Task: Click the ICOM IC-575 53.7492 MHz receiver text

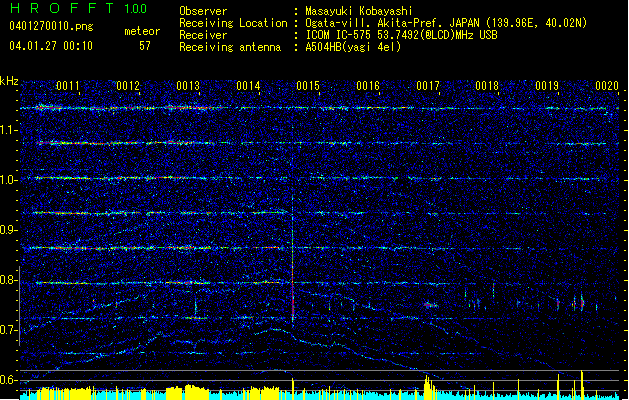Action: (401, 35)
